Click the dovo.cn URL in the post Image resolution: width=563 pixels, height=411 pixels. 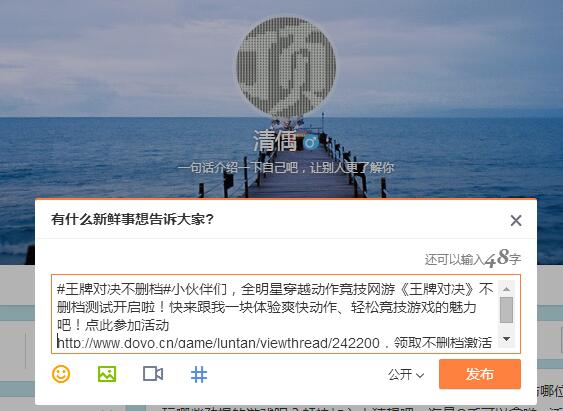[x=218, y=343]
